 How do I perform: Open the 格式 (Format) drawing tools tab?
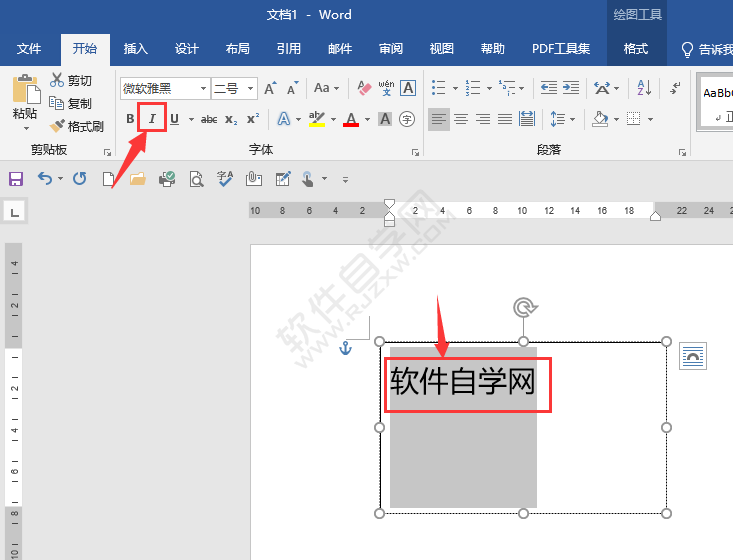click(x=636, y=49)
